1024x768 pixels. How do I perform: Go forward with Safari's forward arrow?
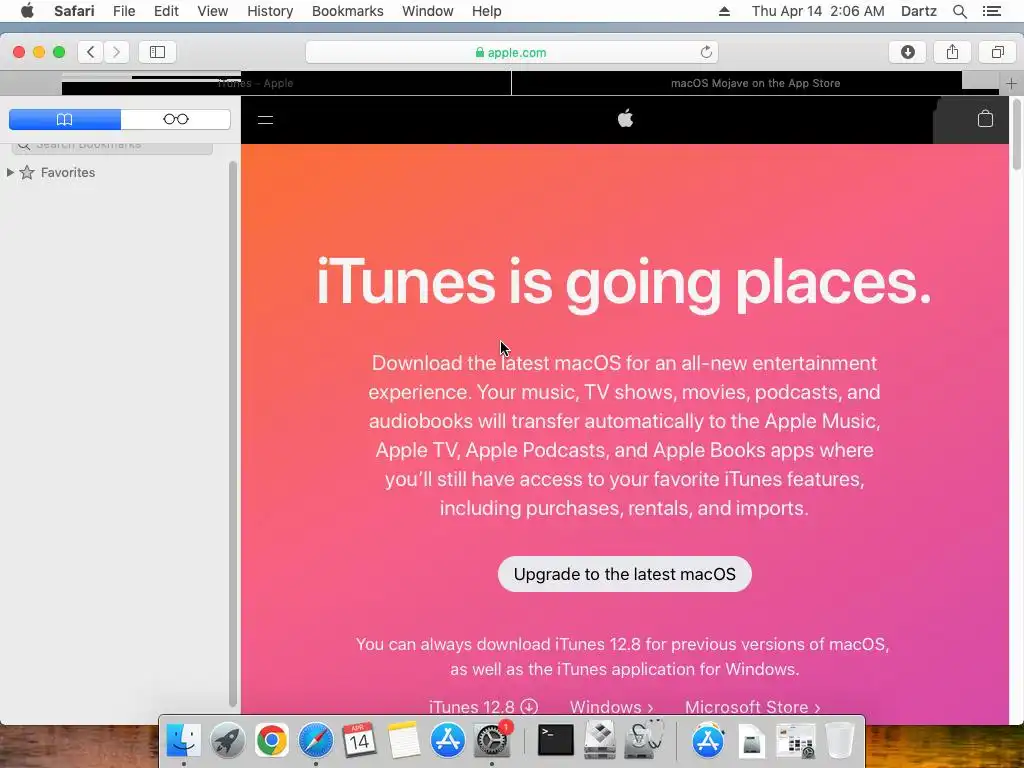tap(116, 52)
